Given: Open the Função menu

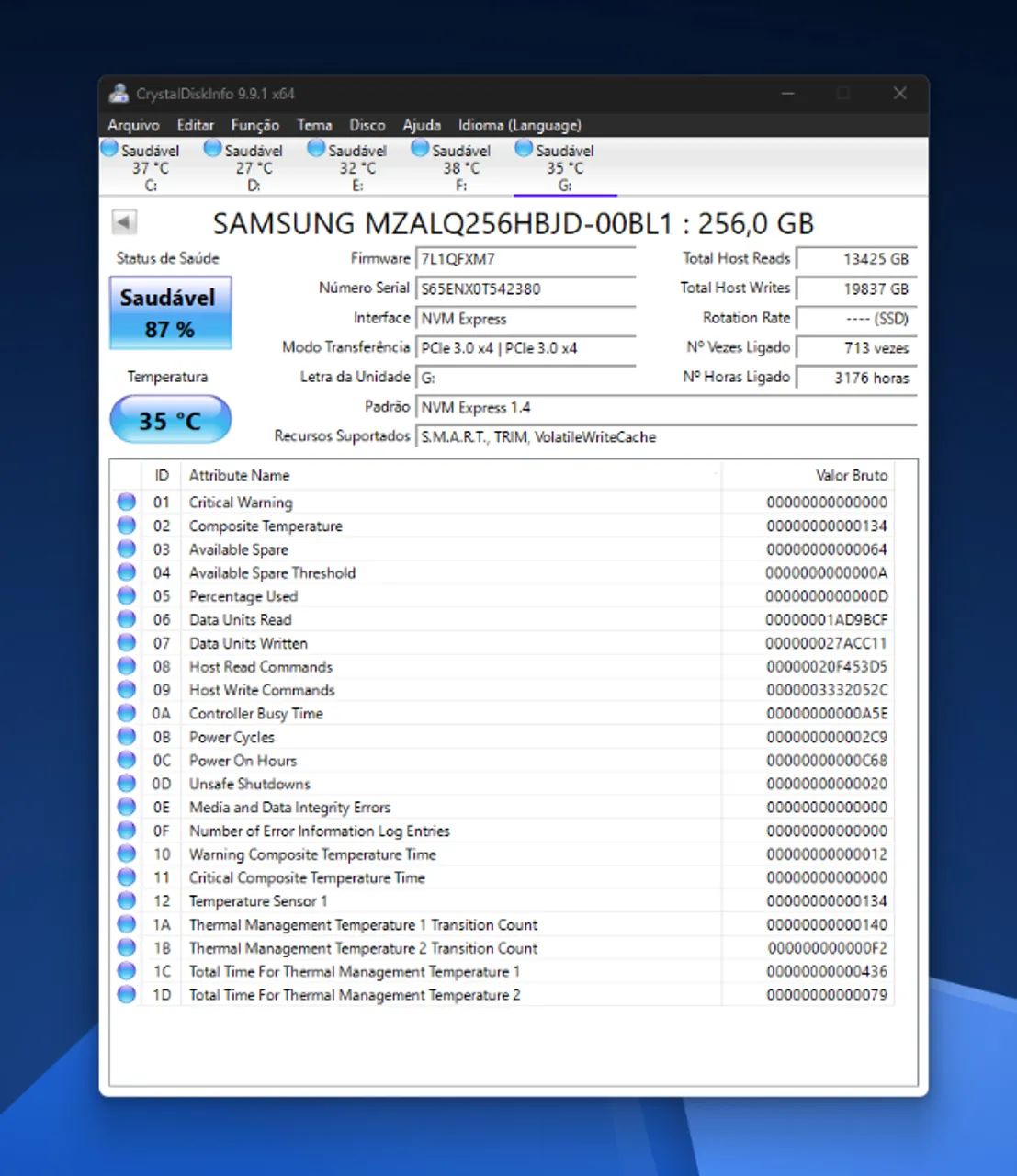Looking at the screenshot, I should (254, 125).
